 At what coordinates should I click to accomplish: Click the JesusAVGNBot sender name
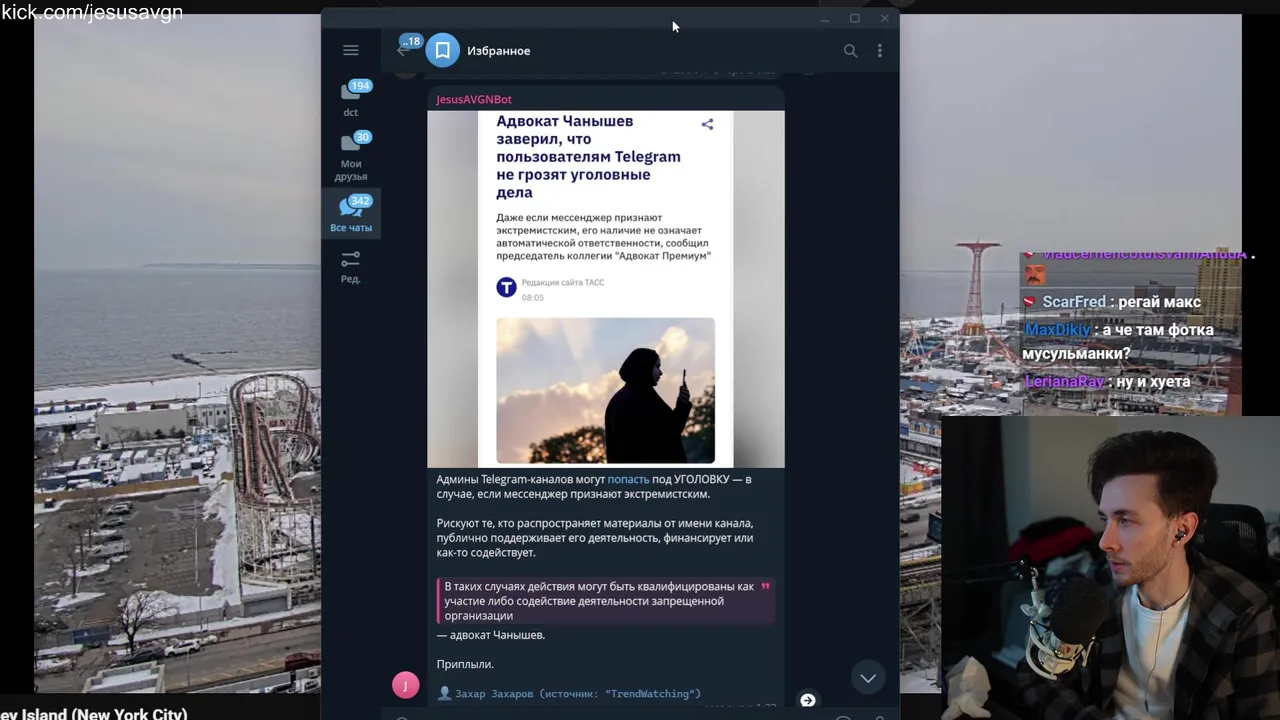(x=474, y=99)
